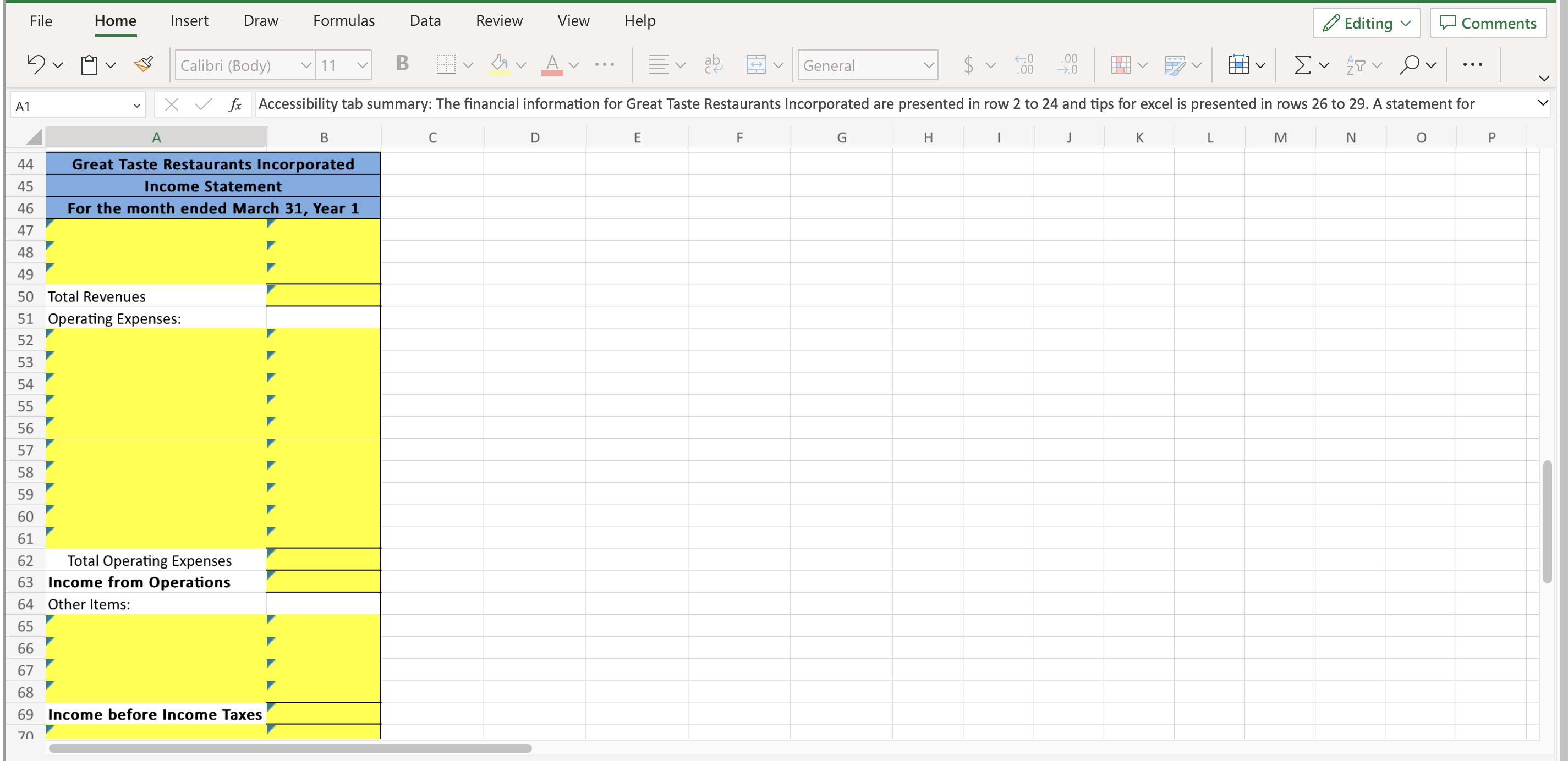The image size is (1568, 761).
Task: Apply the Currency number format
Action: [969, 64]
